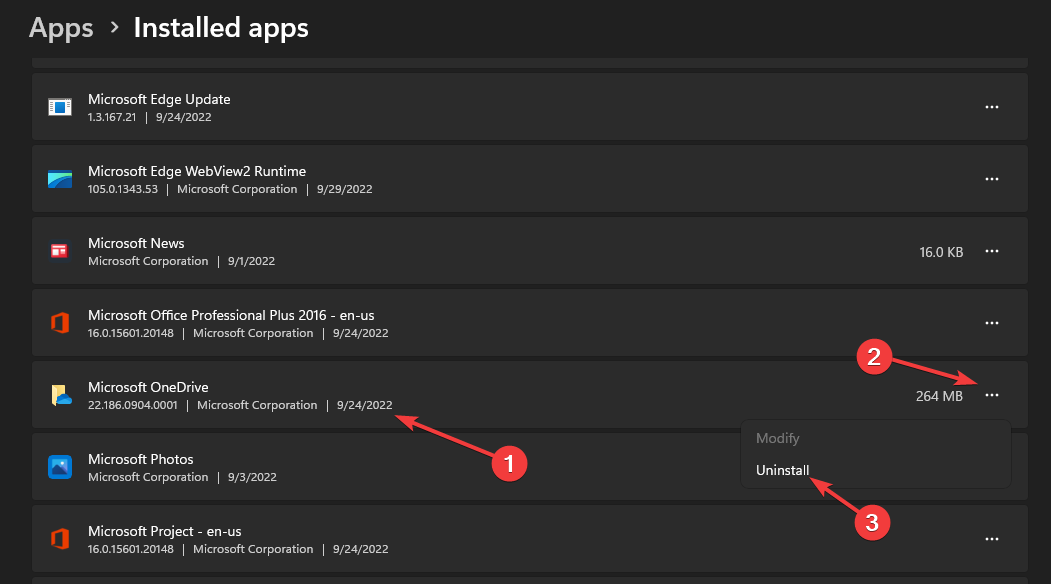The height and width of the screenshot is (584, 1051).
Task: Click the 9/3/2022 date of Microsoft Photos
Action: point(252,477)
